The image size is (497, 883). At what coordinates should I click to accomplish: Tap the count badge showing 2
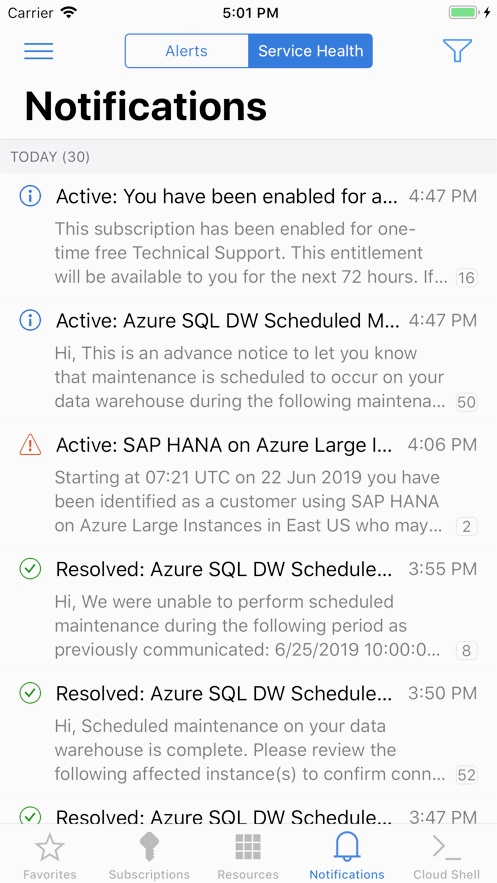[467, 527]
